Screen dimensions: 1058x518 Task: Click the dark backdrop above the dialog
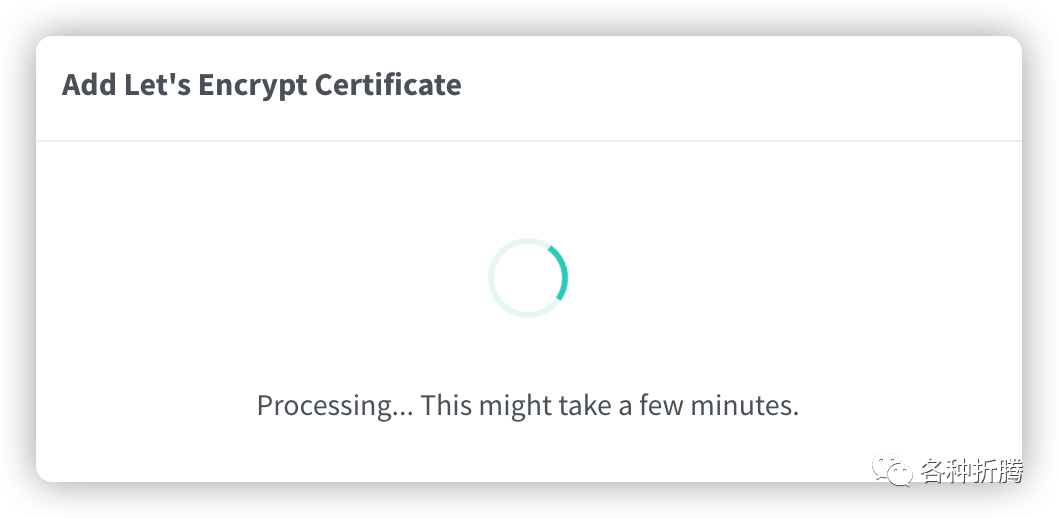[528, 17]
